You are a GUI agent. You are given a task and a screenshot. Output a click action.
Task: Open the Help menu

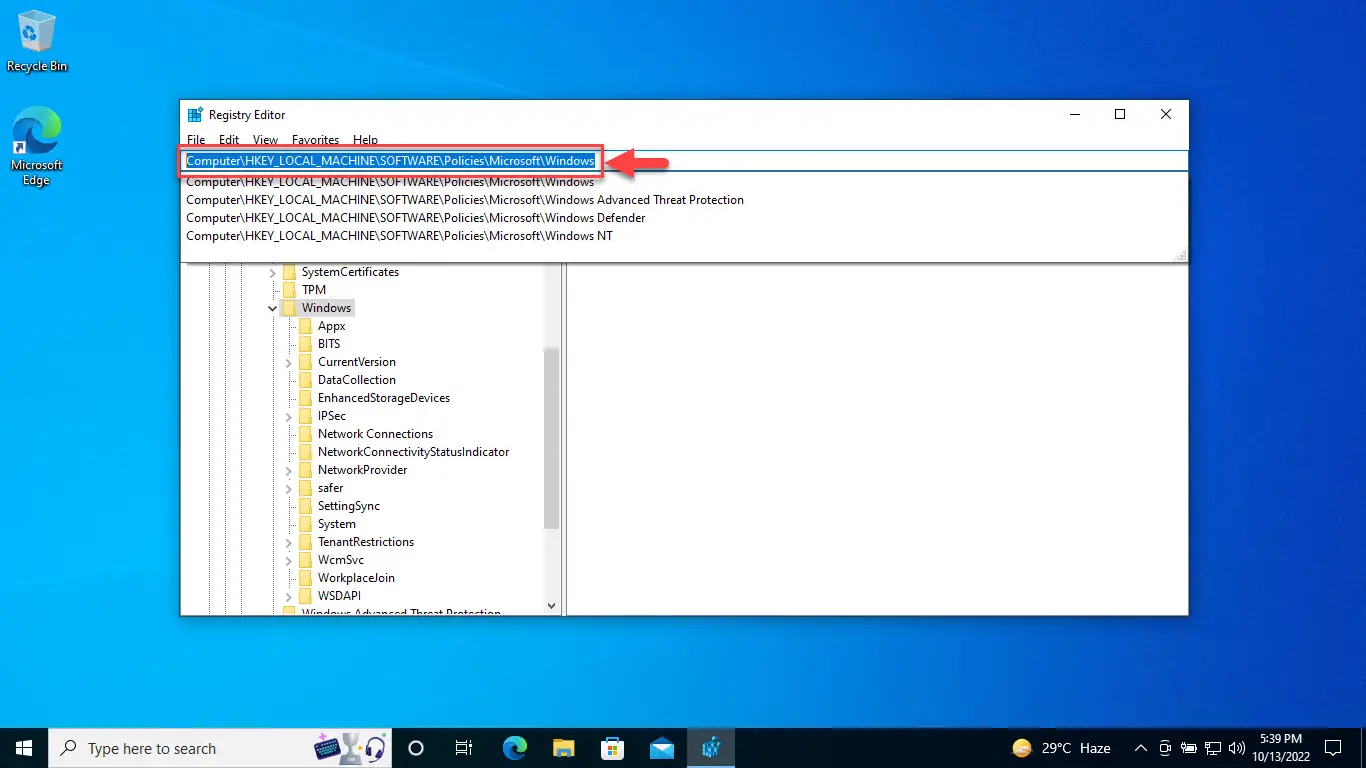(x=365, y=140)
